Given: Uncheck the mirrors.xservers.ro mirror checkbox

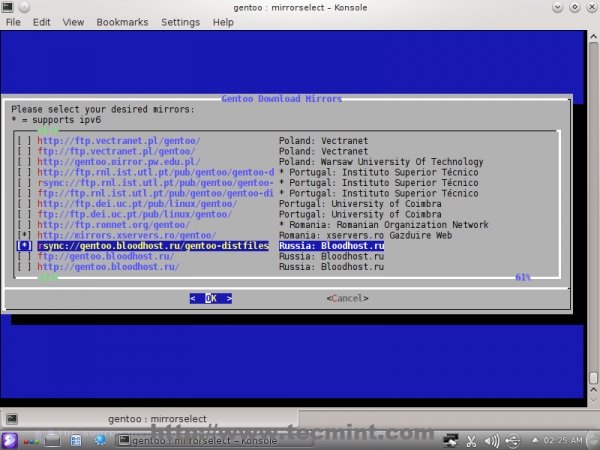Looking at the screenshot, I should [24, 235].
